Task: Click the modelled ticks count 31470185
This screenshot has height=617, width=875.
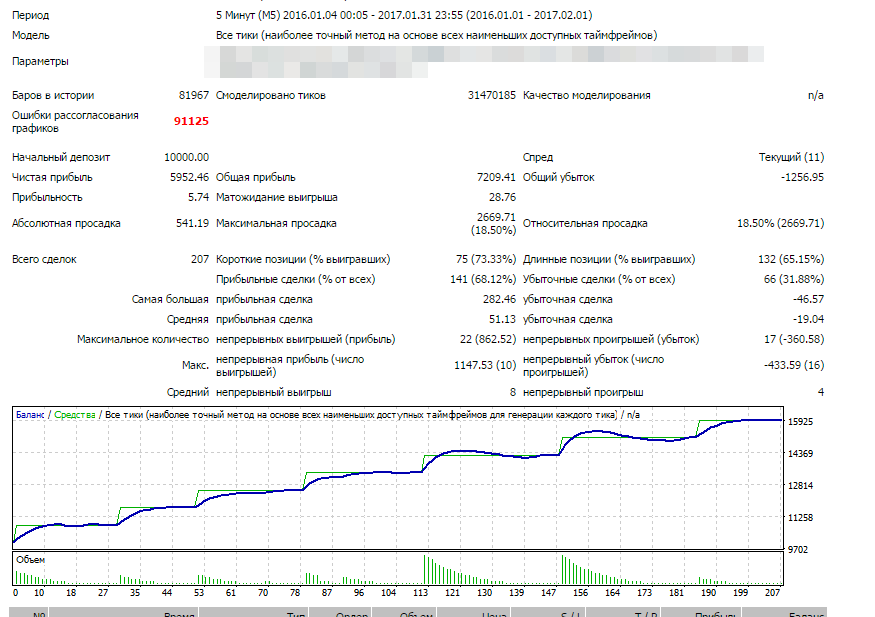Action: coord(491,95)
